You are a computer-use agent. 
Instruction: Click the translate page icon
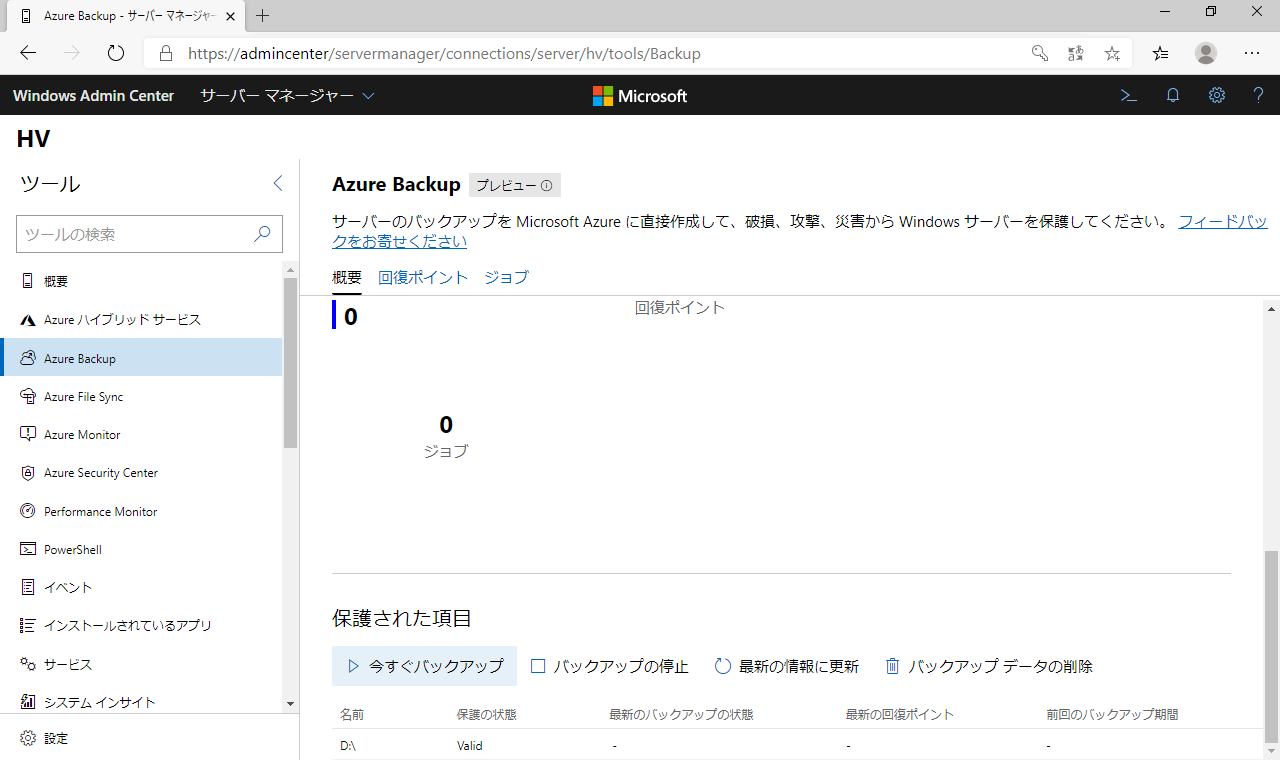click(x=1076, y=54)
